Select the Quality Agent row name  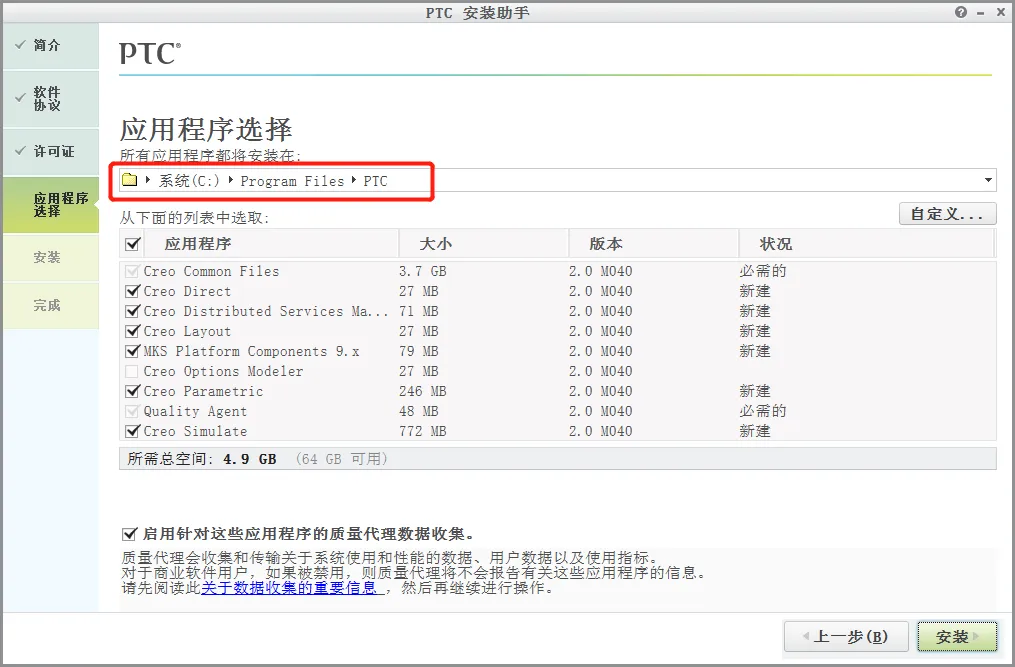[195, 412]
